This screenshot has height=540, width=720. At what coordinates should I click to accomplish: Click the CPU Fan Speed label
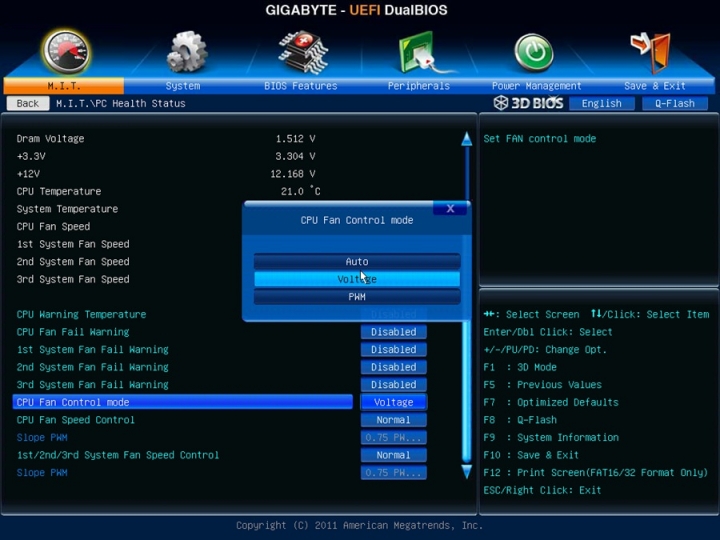[53, 226]
